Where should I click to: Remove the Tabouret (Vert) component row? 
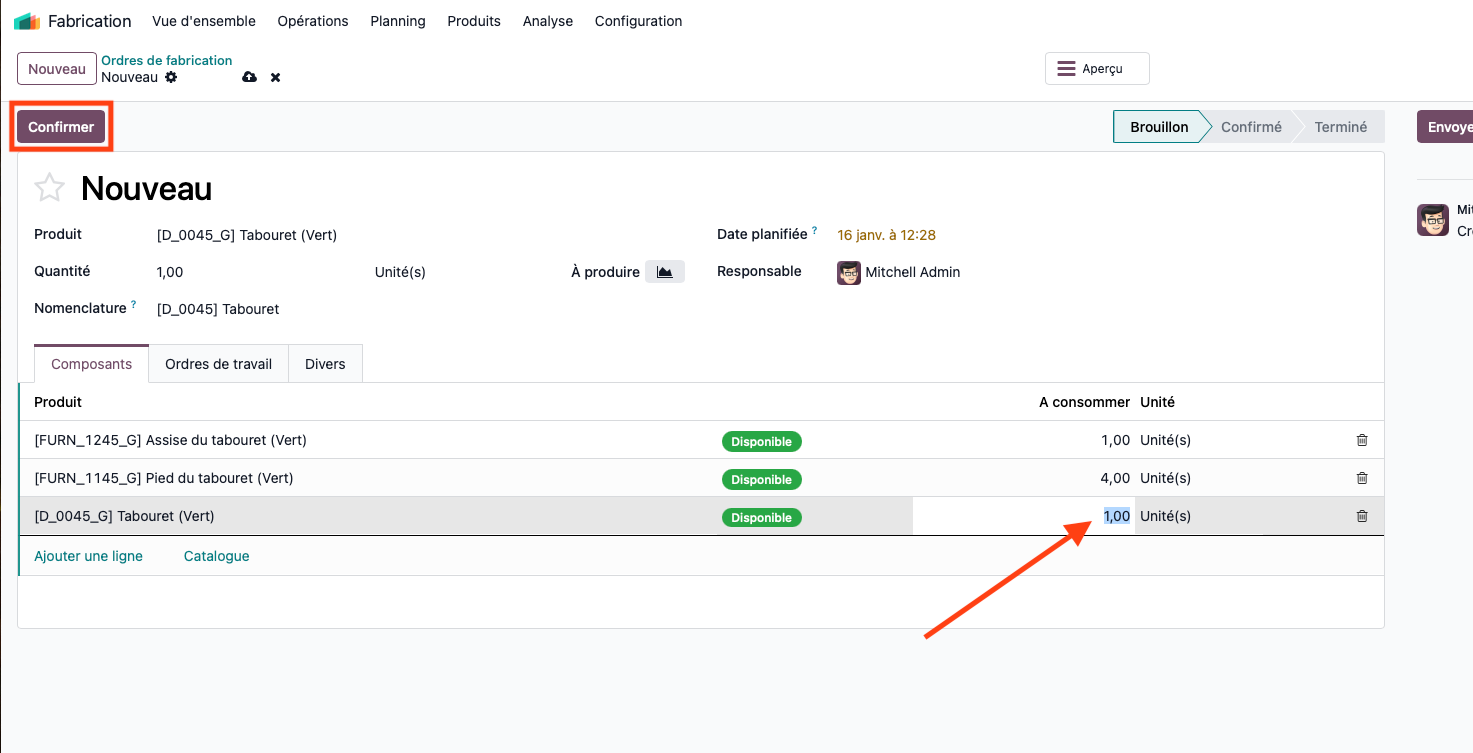(x=1361, y=516)
